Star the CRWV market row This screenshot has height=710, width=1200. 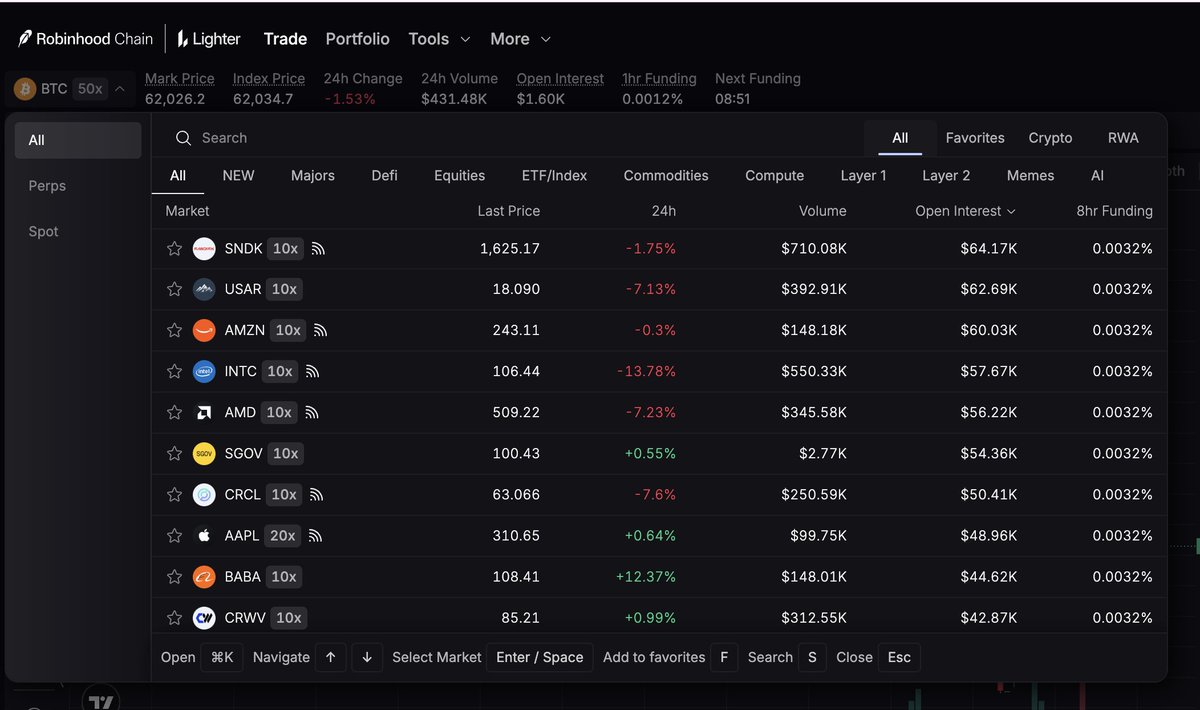pos(174,617)
